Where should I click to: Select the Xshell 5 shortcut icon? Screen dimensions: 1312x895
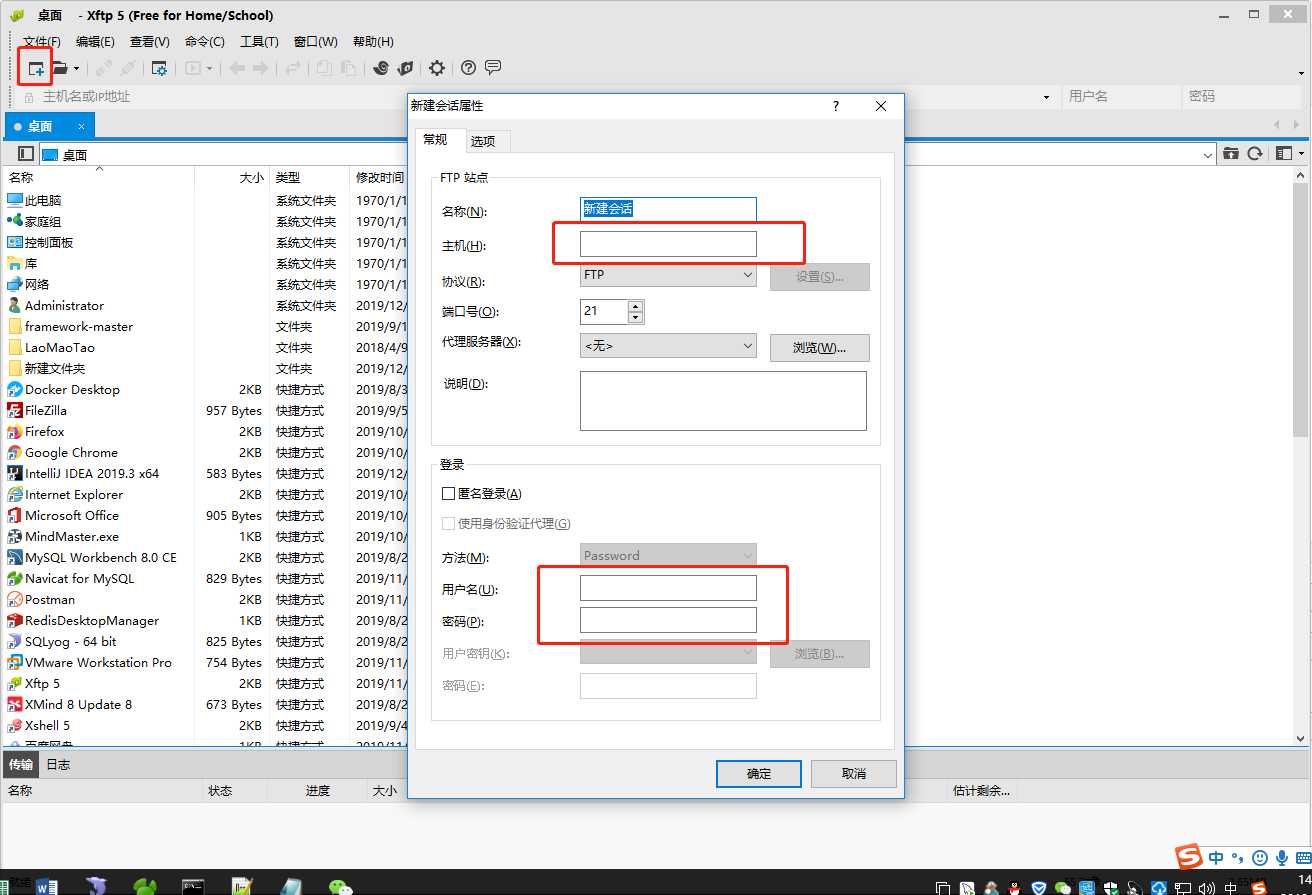tap(15, 726)
